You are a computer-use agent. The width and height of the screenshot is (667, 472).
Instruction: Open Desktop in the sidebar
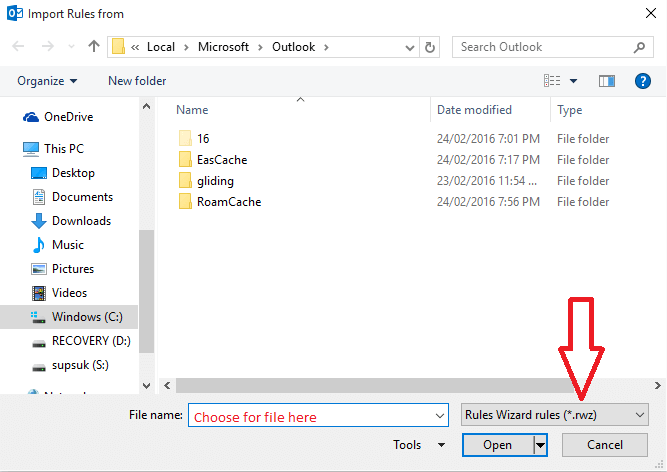(x=73, y=173)
